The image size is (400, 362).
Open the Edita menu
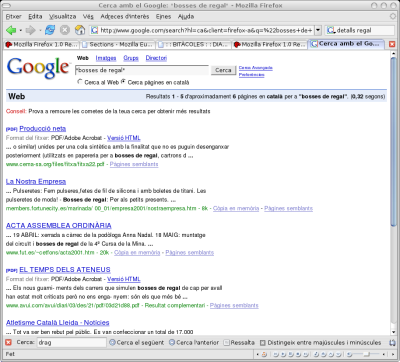[x=35, y=16]
